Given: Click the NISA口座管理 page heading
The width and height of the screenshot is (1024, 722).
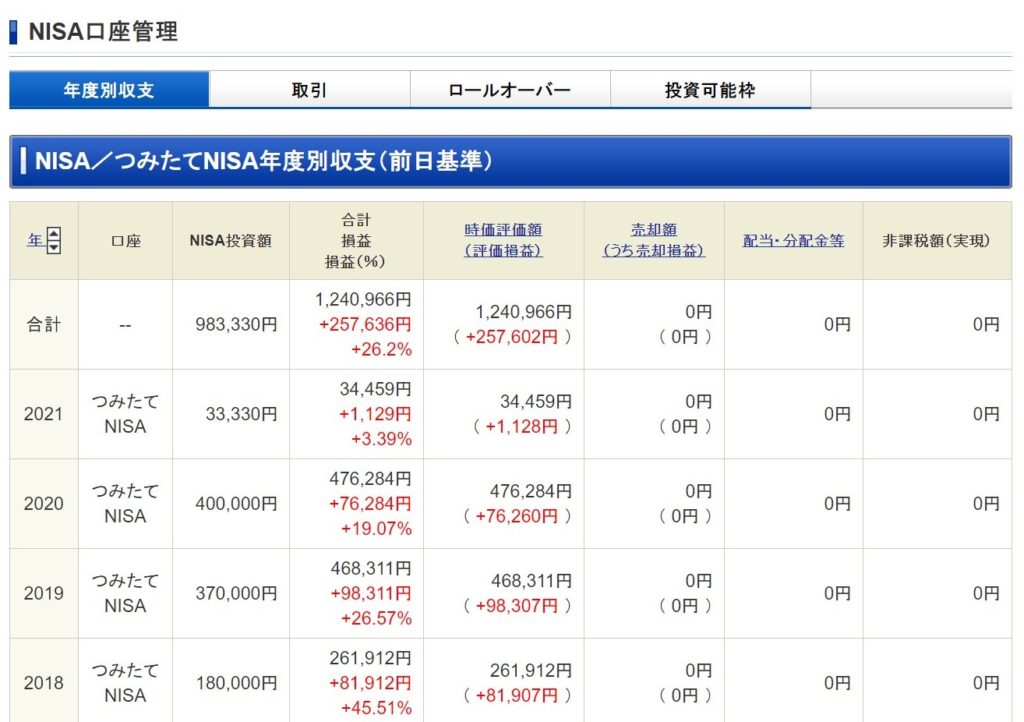Looking at the screenshot, I should 103,32.
